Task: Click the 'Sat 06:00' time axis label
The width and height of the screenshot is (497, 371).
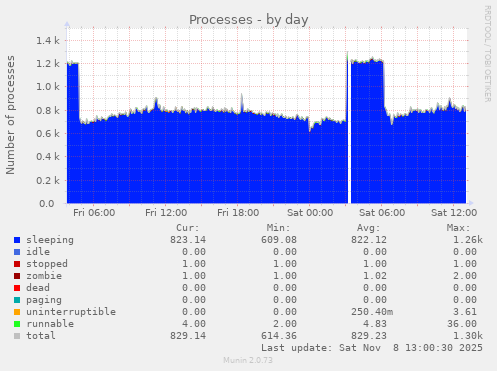Action: [382, 213]
